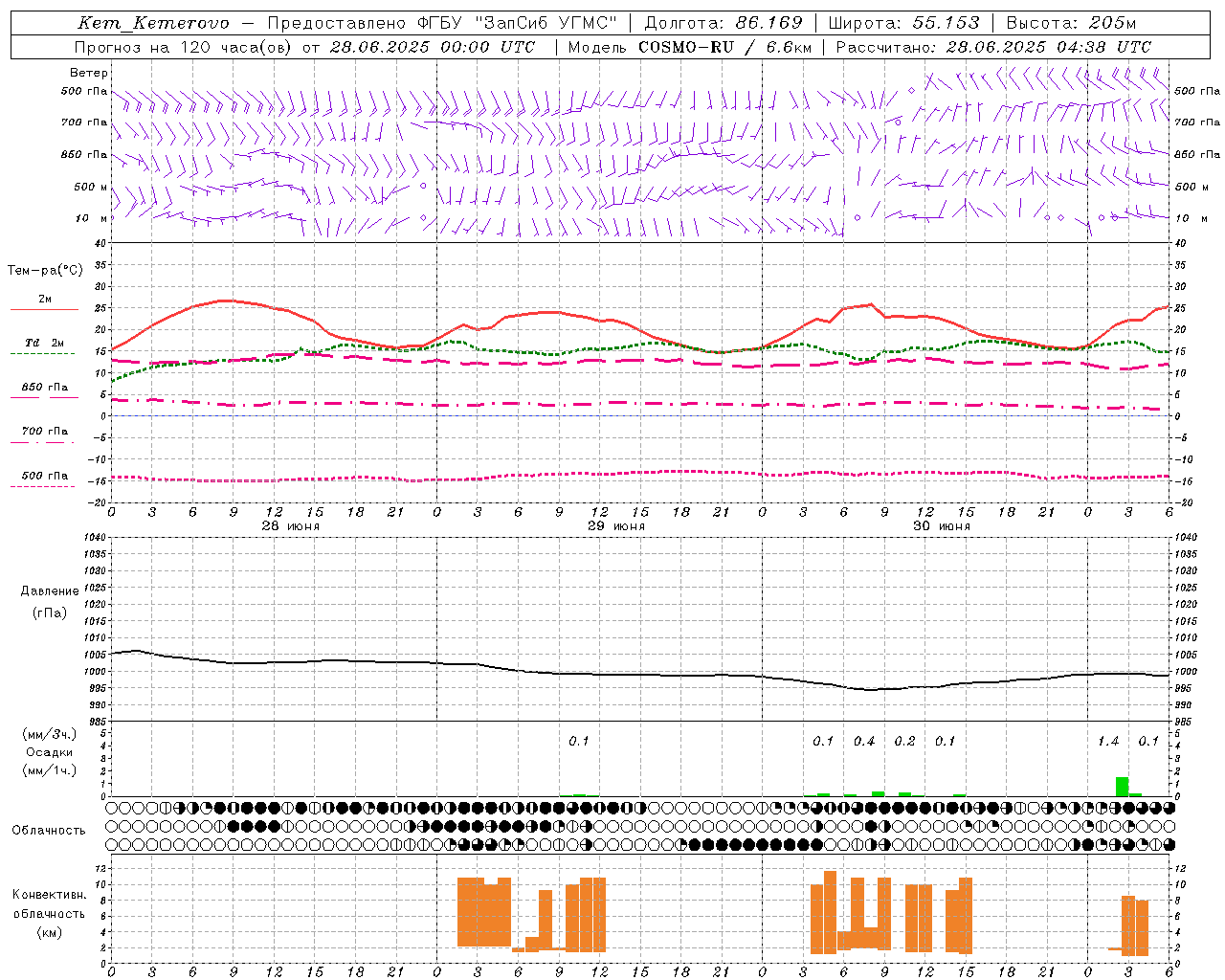Click the 850 гПа legend label in the temperature panel

(45, 388)
